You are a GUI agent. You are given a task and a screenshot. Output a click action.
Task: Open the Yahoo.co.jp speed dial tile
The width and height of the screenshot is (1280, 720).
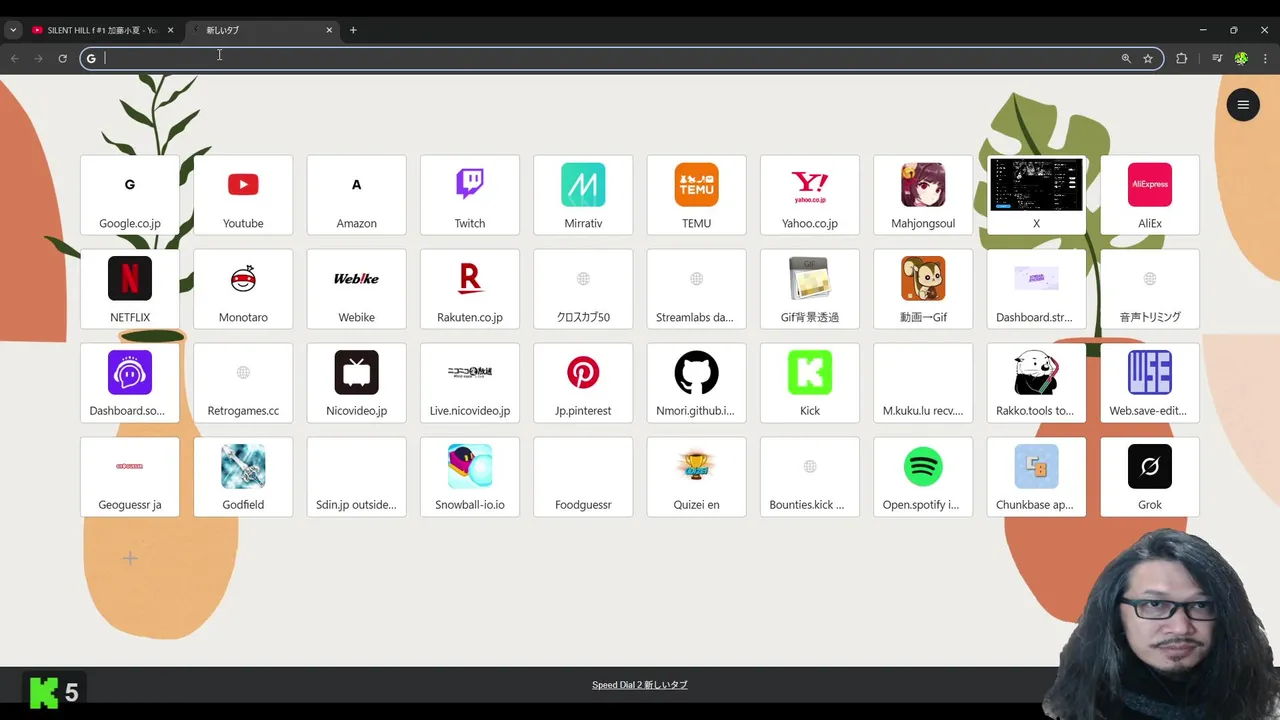point(810,195)
